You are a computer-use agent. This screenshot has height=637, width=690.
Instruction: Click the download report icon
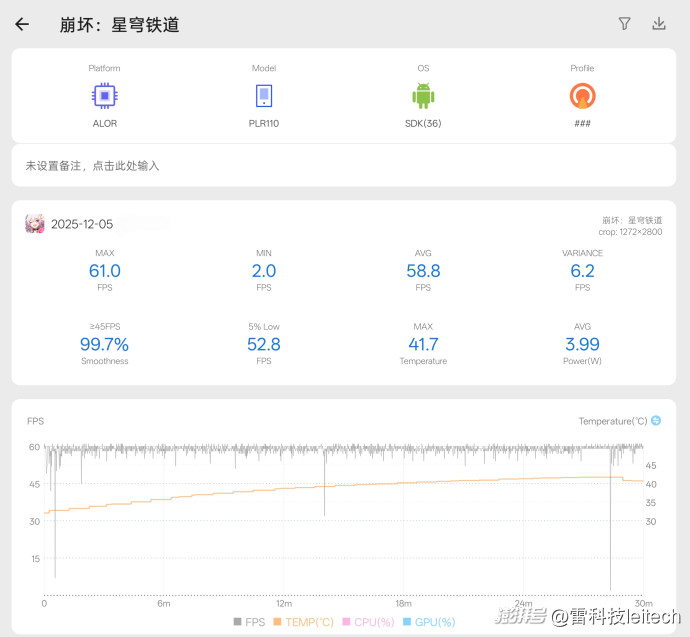659,24
